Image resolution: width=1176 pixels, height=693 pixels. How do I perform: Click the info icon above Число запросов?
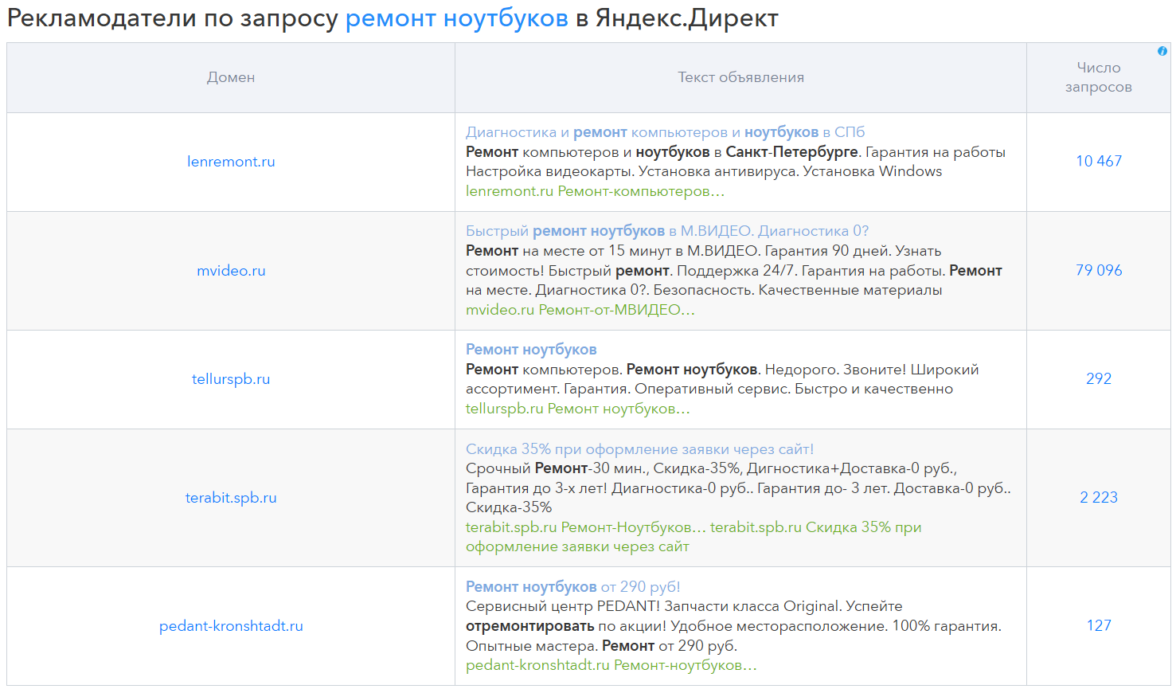click(x=1162, y=51)
